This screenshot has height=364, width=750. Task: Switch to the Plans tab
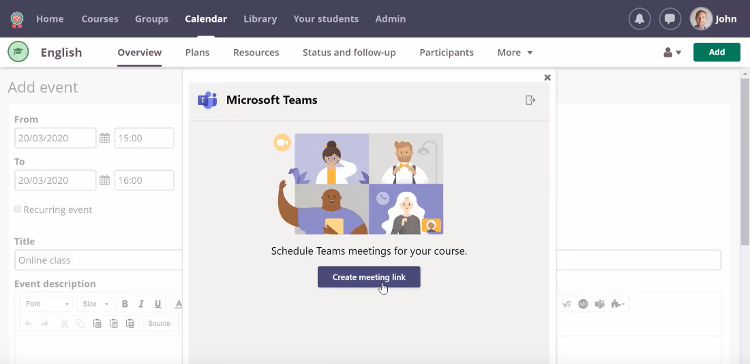click(x=197, y=53)
